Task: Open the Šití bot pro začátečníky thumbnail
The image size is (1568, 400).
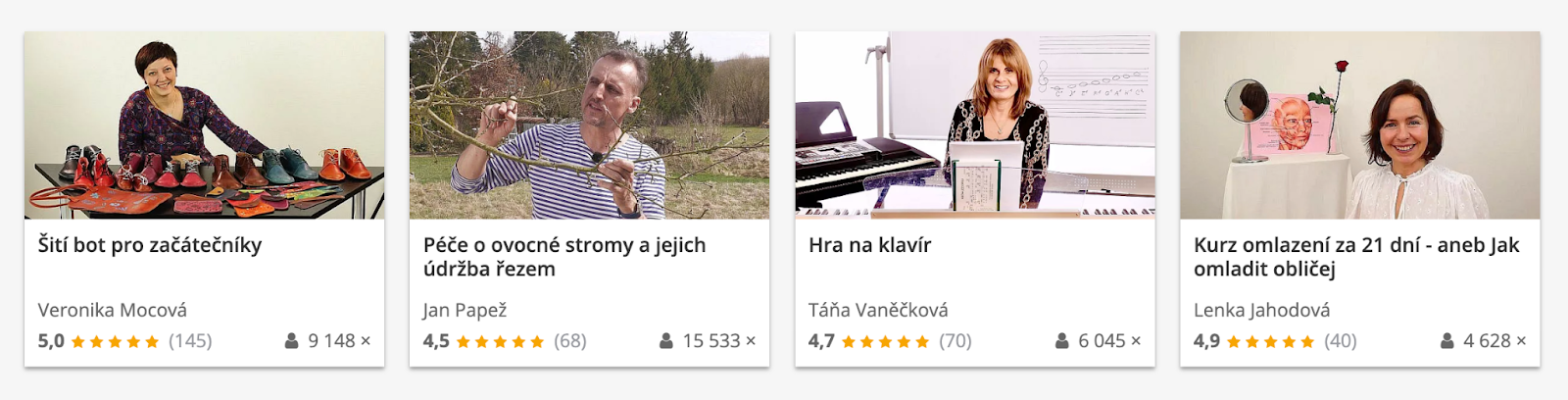Action: pyautogui.click(x=204, y=125)
